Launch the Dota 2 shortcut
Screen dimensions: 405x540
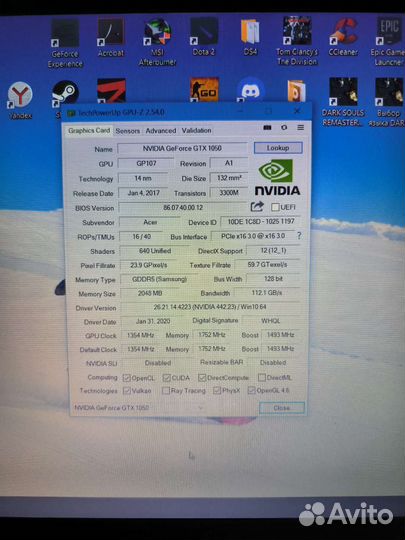point(204,37)
